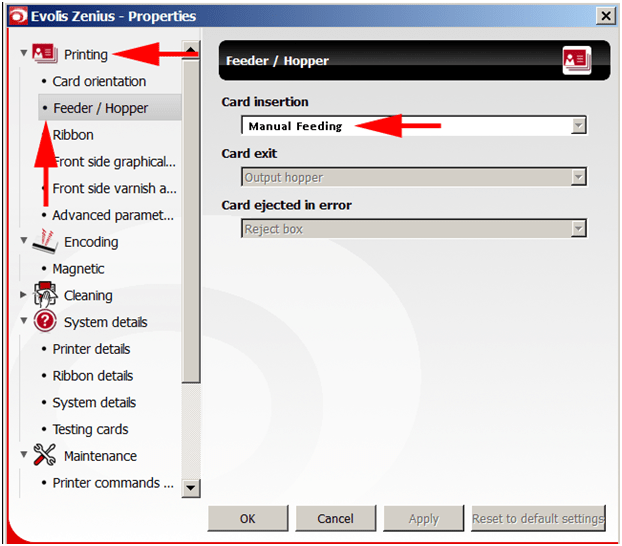The height and width of the screenshot is (546, 622).
Task: Click the sidebar scrollbar down arrow
Action: 191,488
